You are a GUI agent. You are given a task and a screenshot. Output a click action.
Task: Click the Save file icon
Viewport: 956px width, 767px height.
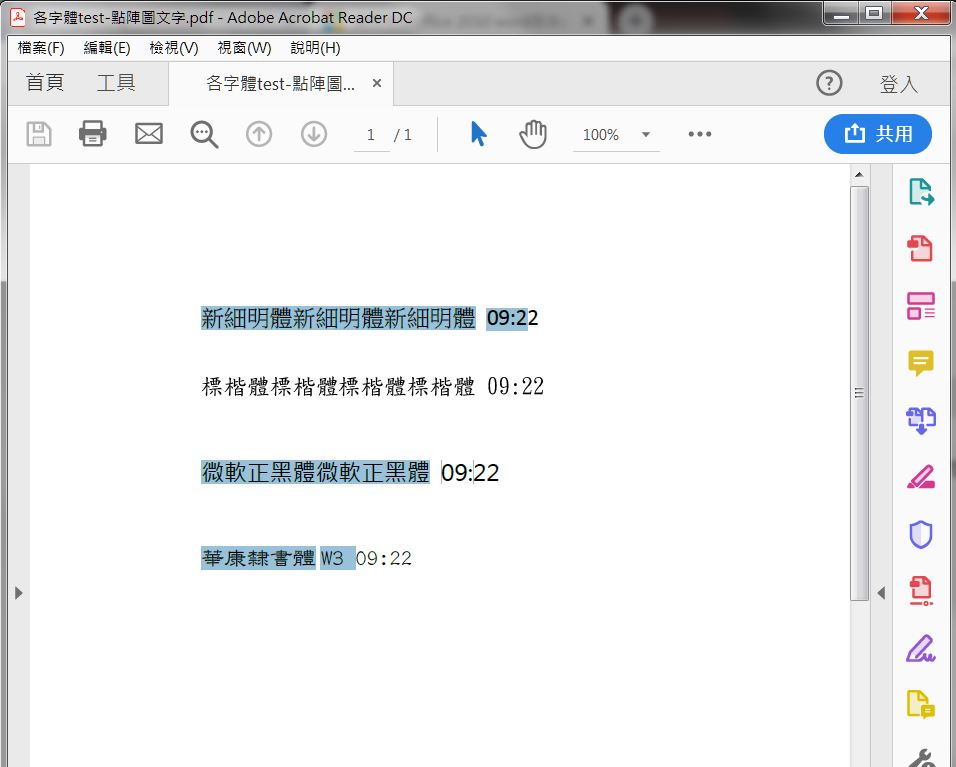click(x=39, y=134)
